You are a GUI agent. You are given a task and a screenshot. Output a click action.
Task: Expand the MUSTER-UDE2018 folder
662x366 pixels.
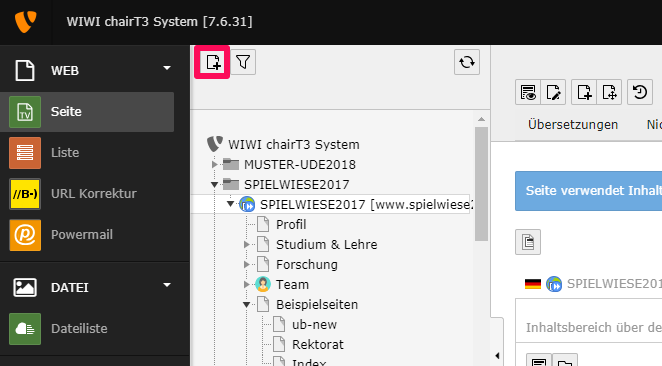point(214,164)
